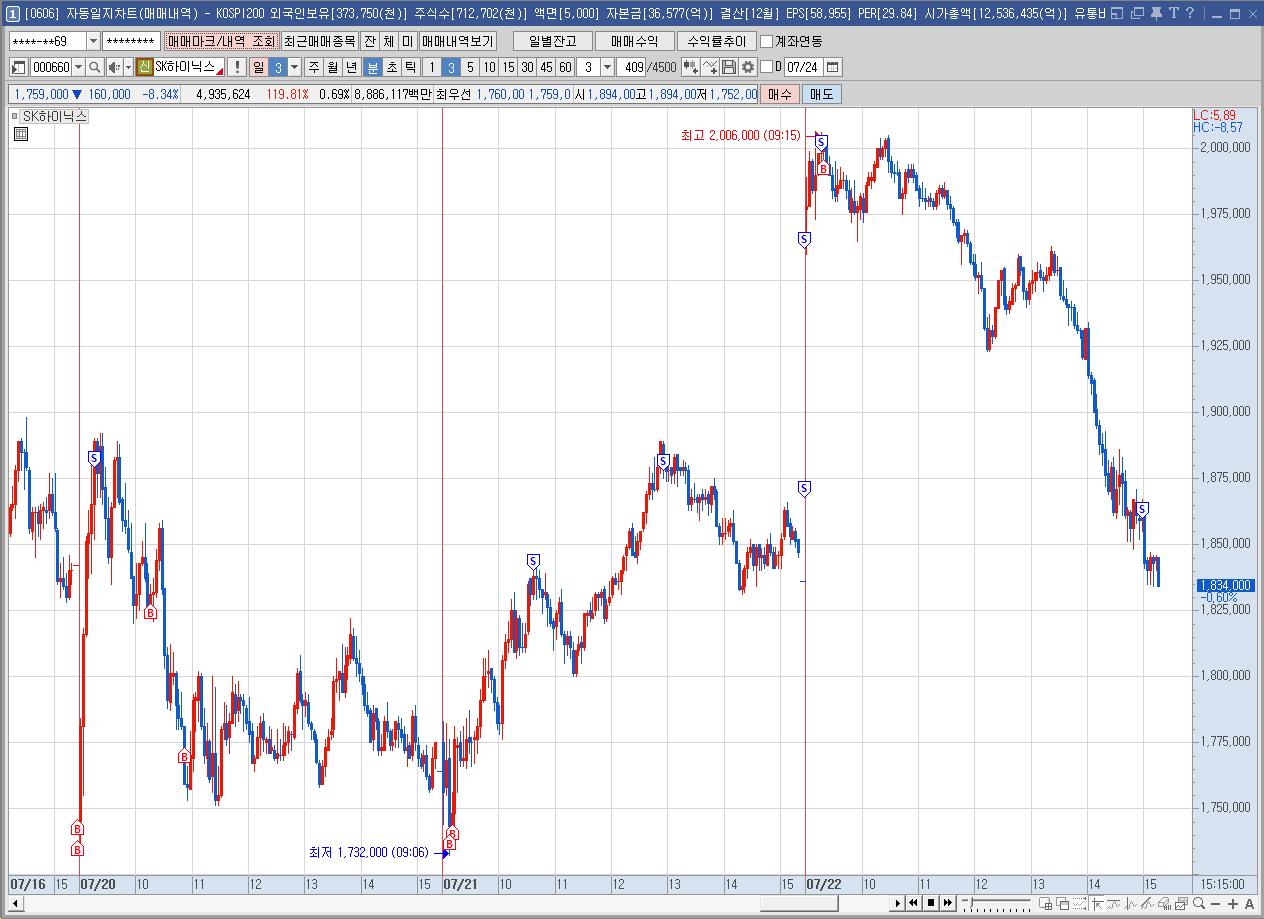Image resolution: width=1264 pixels, height=919 pixels.
Task: Click the account password input field
Action: click(x=130, y=41)
